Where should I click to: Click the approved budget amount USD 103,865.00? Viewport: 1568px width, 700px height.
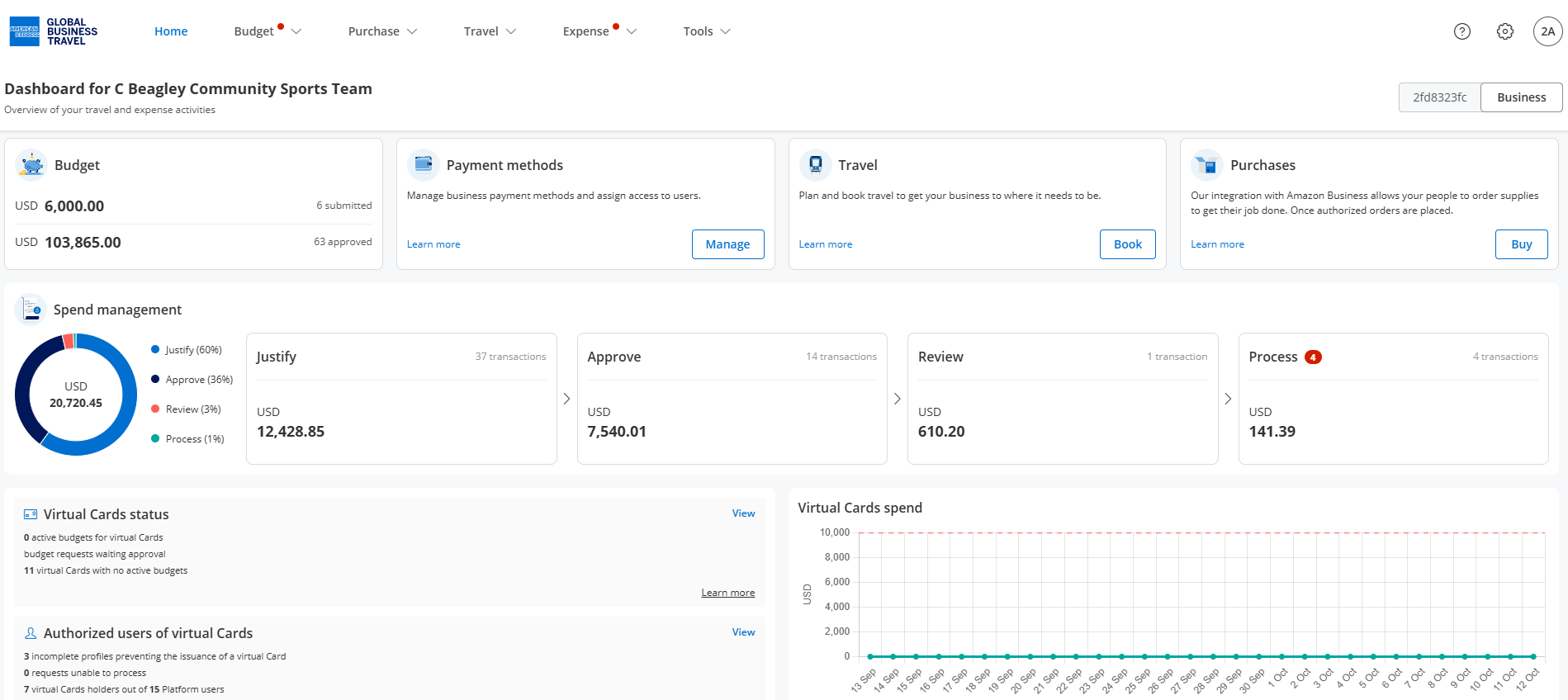[68, 243]
